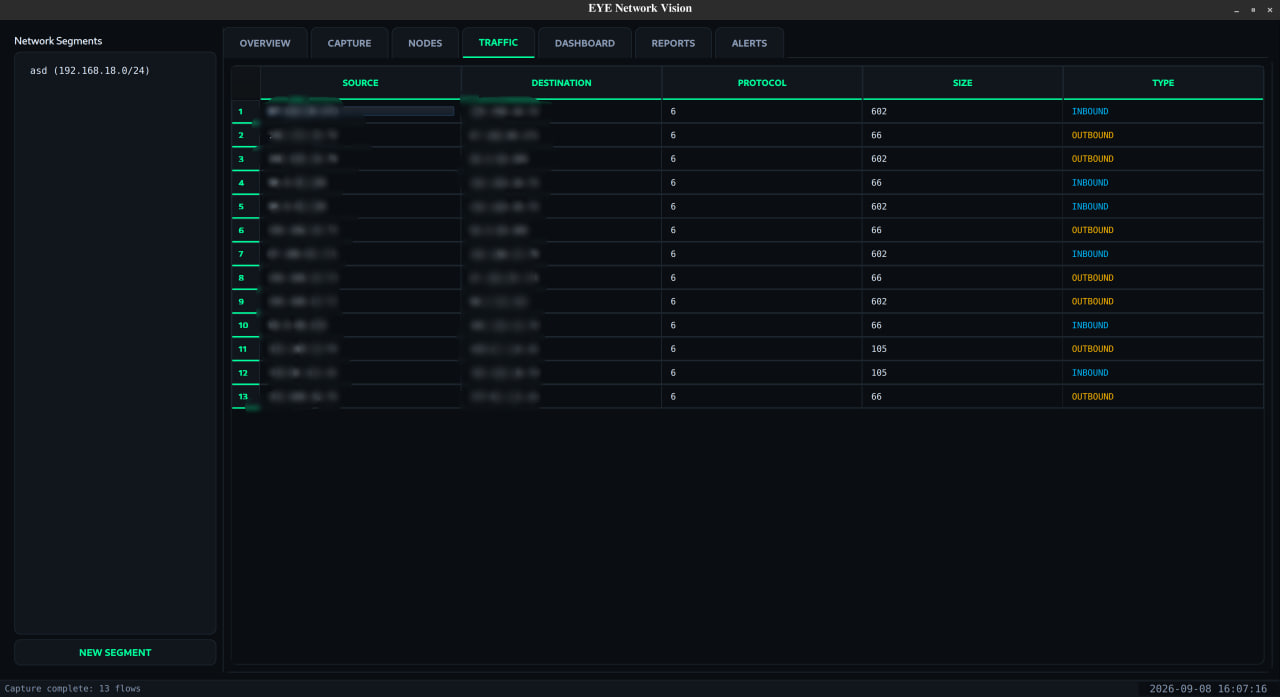
Task: Open the Capture tab
Action: 349,43
